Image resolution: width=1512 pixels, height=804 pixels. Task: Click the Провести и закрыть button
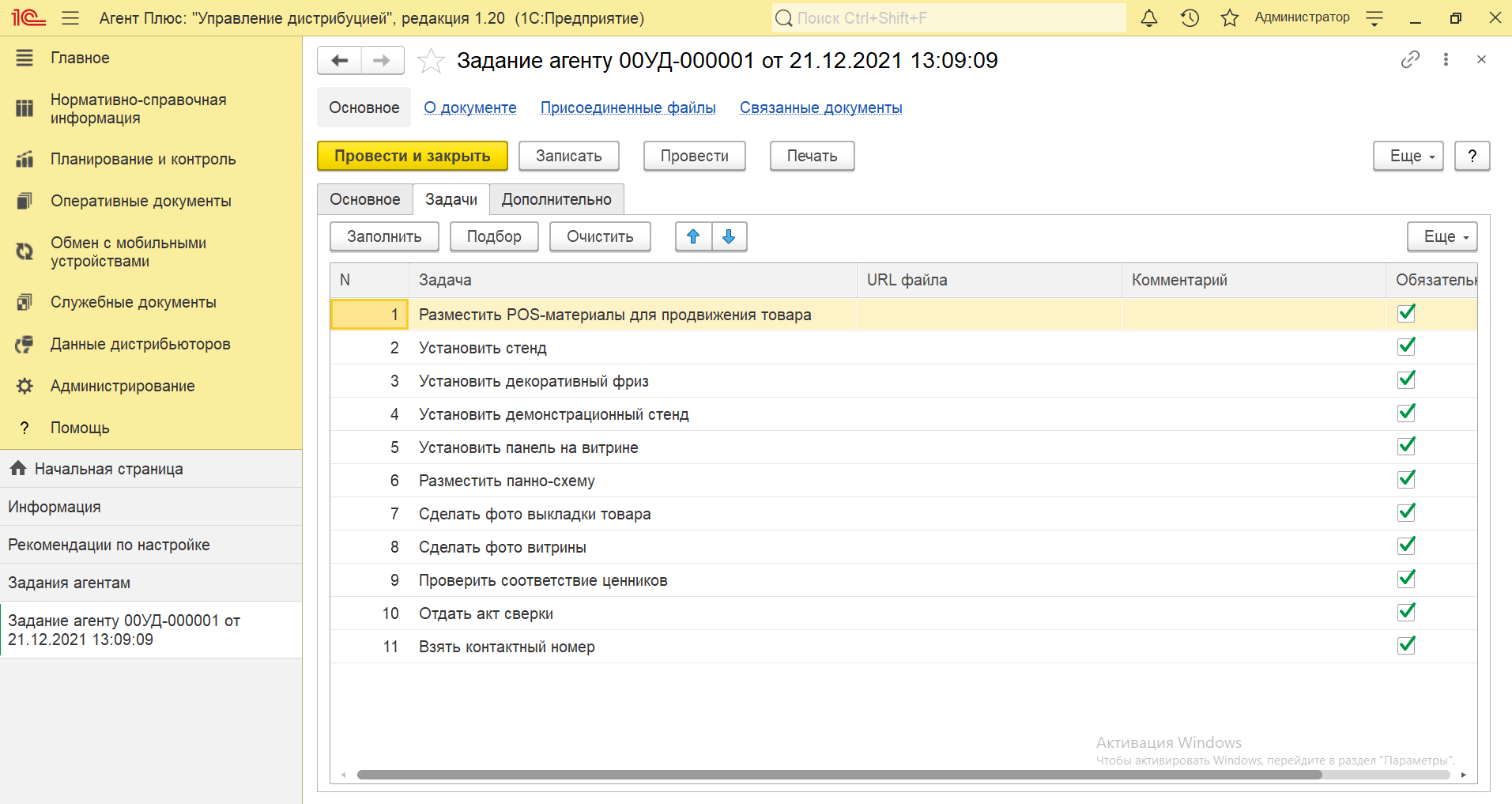(x=412, y=156)
